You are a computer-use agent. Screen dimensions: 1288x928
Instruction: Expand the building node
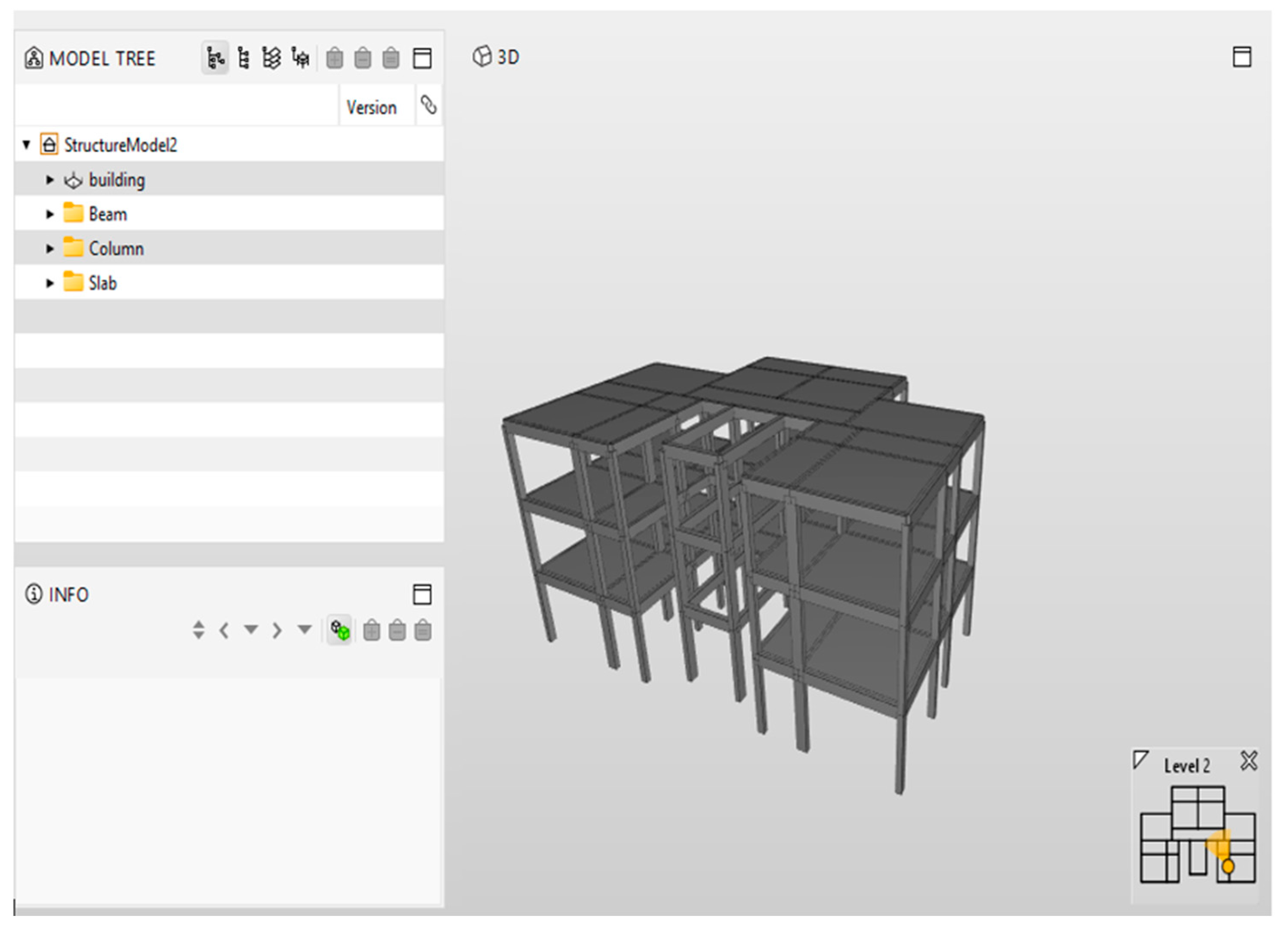(x=50, y=180)
